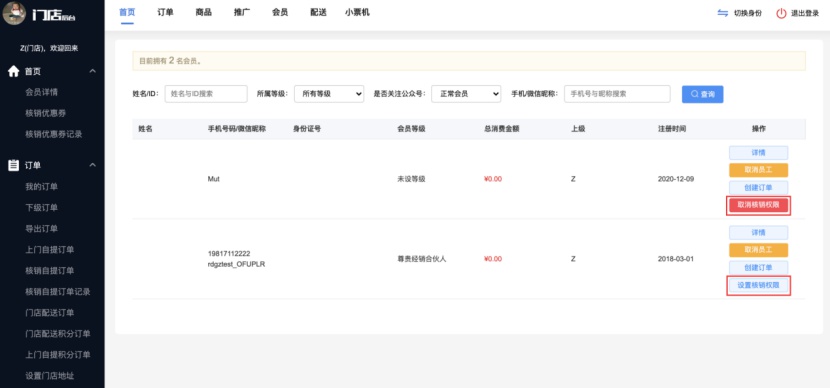Open 门店配送订单 in the sidebar
This screenshot has height=388, width=830.
click(x=50, y=312)
